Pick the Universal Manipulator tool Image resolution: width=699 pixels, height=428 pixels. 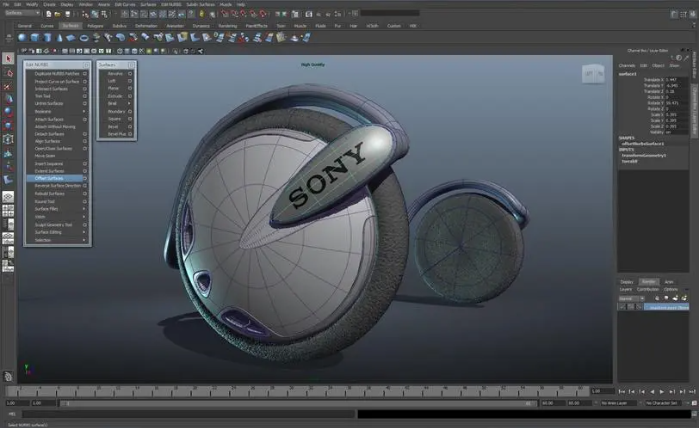tap(8, 139)
